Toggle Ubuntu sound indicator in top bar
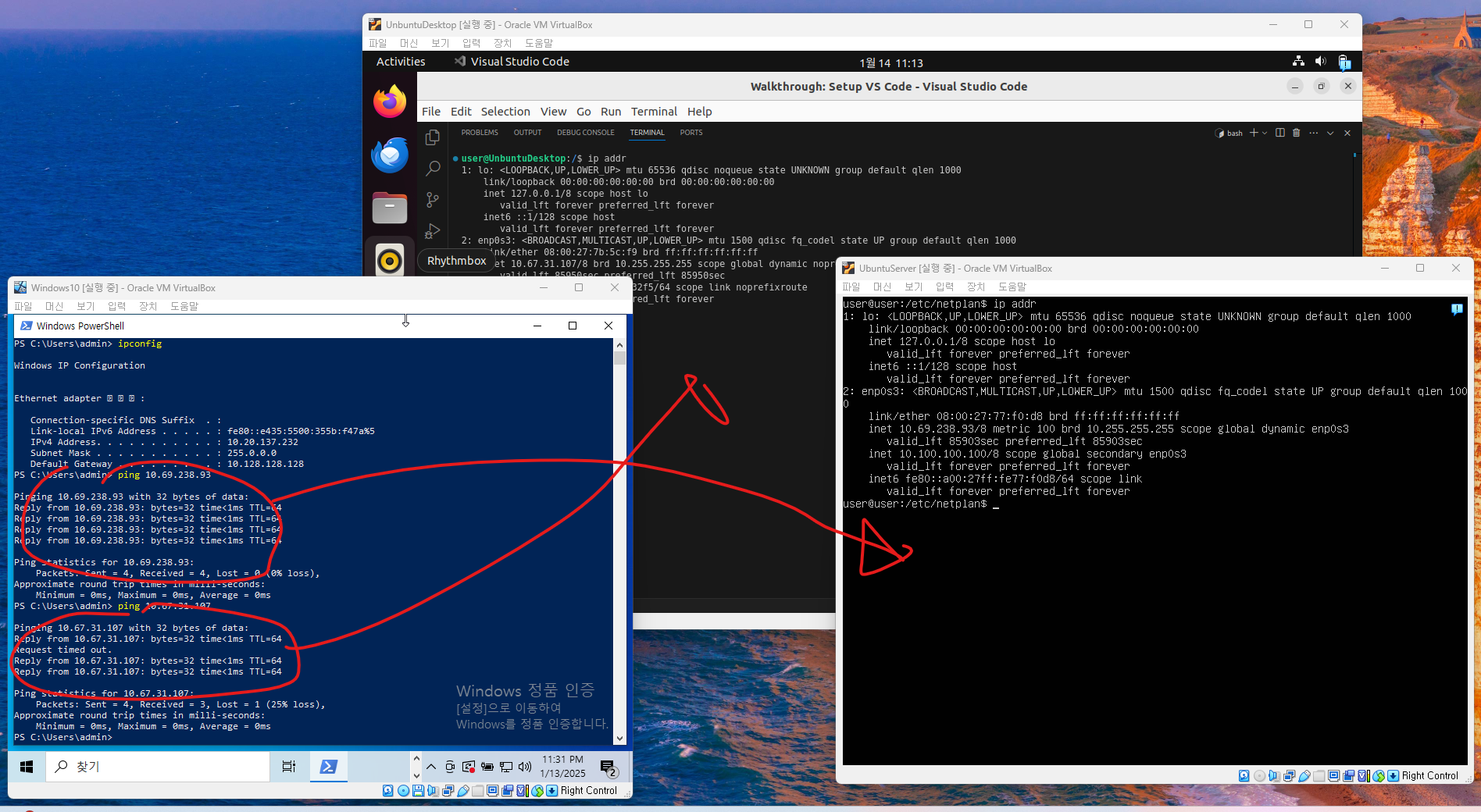Viewport: 1481px width, 812px height. click(1320, 62)
